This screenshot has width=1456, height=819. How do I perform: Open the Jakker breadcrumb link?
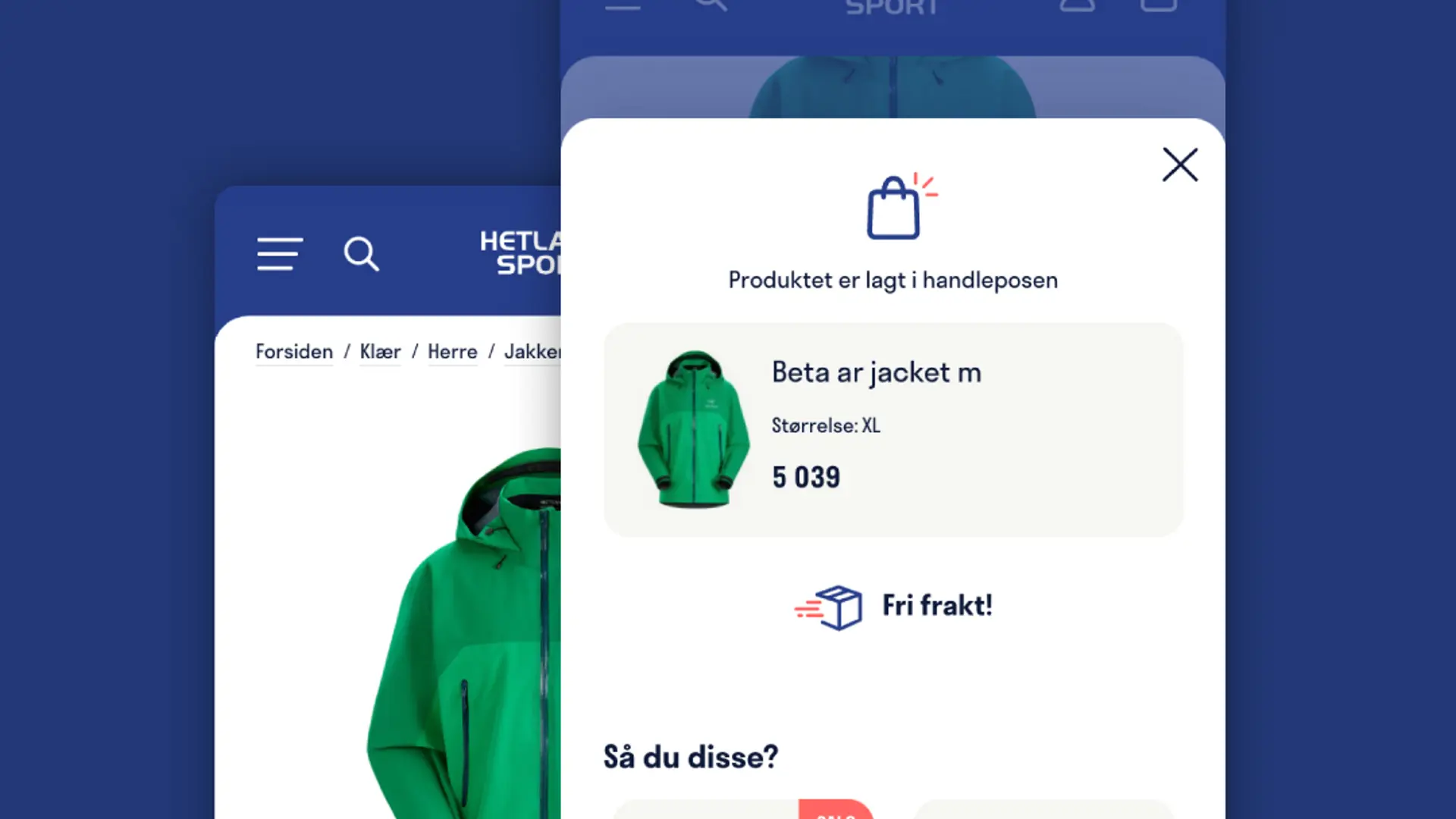click(x=532, y=352)
